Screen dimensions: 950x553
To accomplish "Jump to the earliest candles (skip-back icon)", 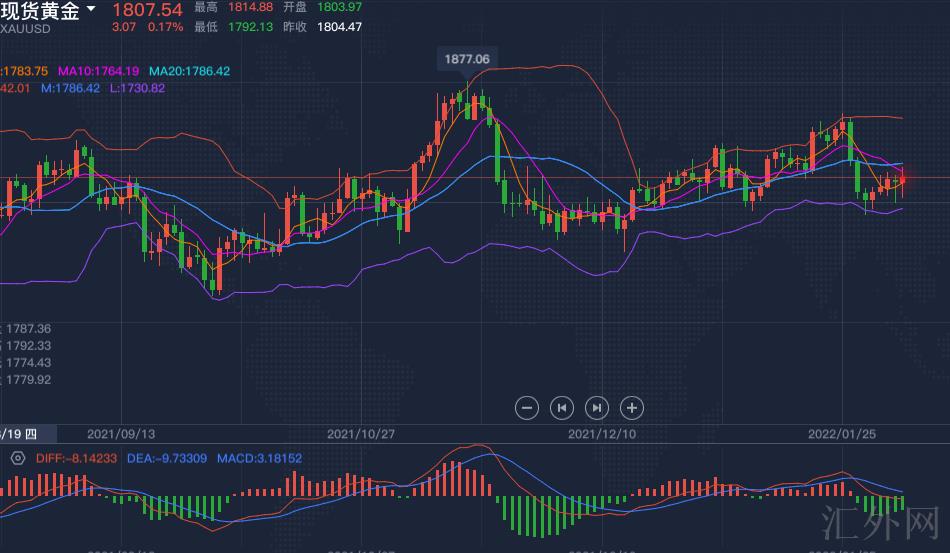I will (562, 407).
